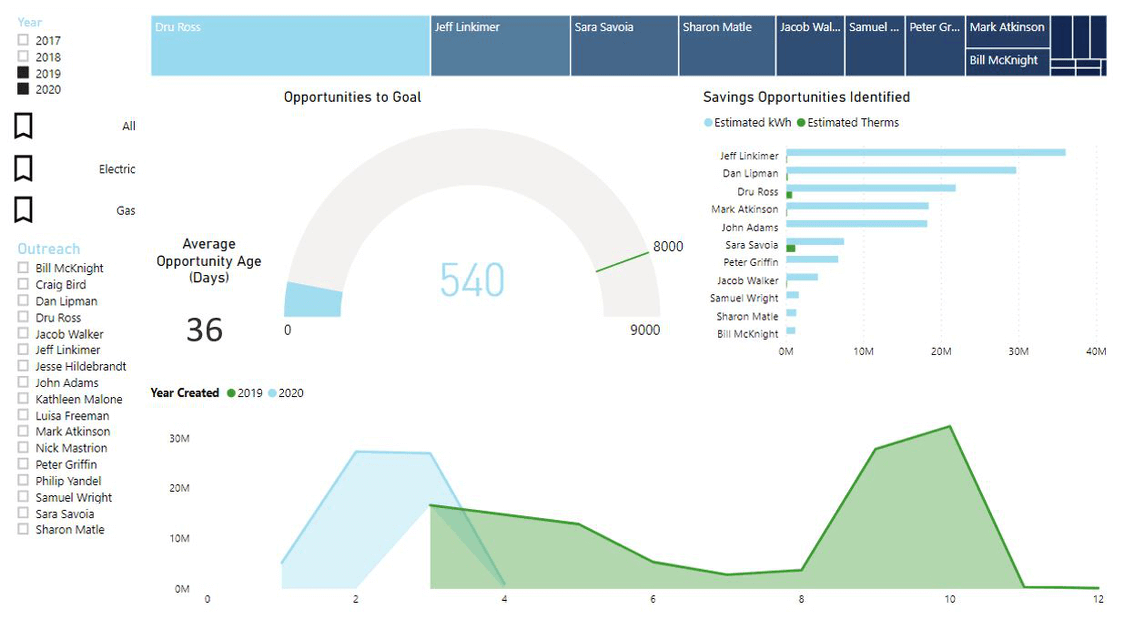Check Dru Ross in the Outreach list

21,317
